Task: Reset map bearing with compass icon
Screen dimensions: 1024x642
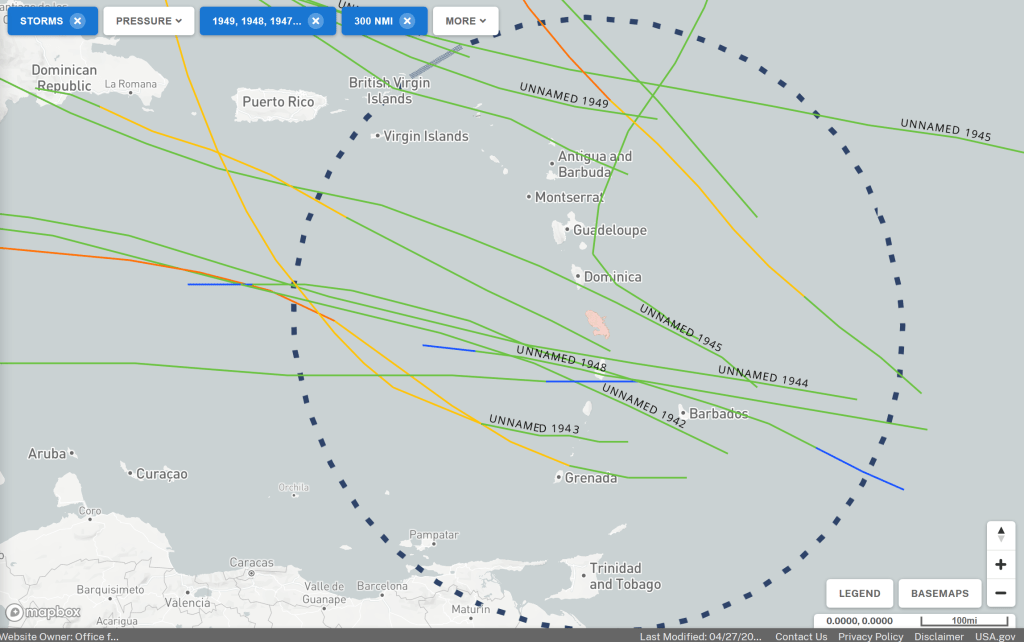Action: point(1001,535)
